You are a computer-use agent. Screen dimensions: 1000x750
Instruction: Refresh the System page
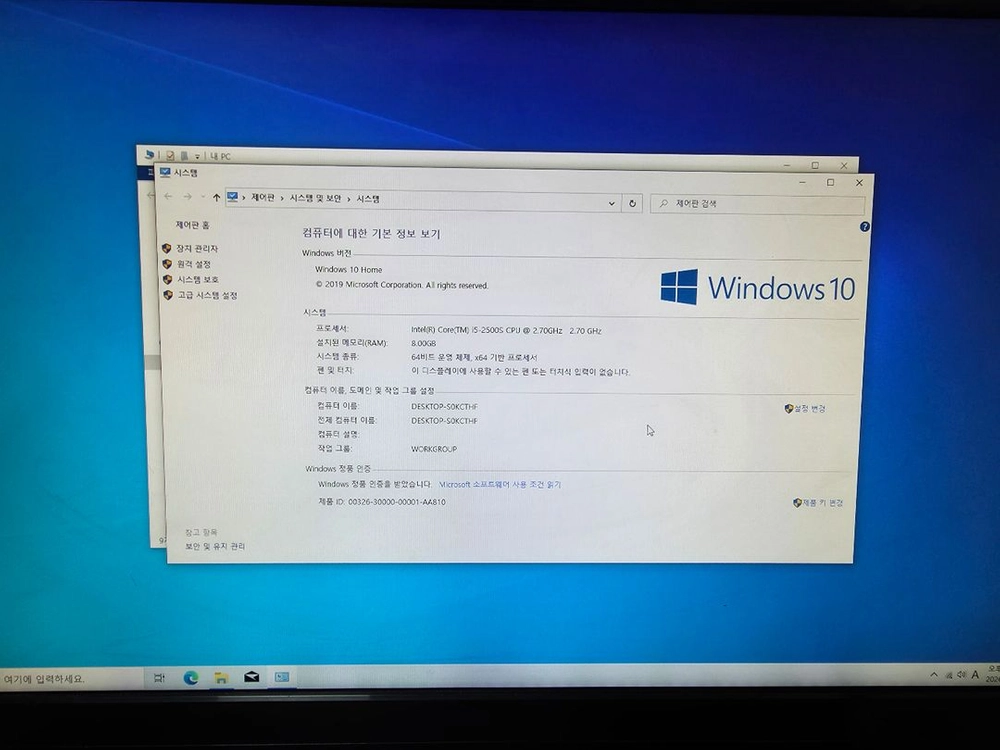(x=632, y=203)
